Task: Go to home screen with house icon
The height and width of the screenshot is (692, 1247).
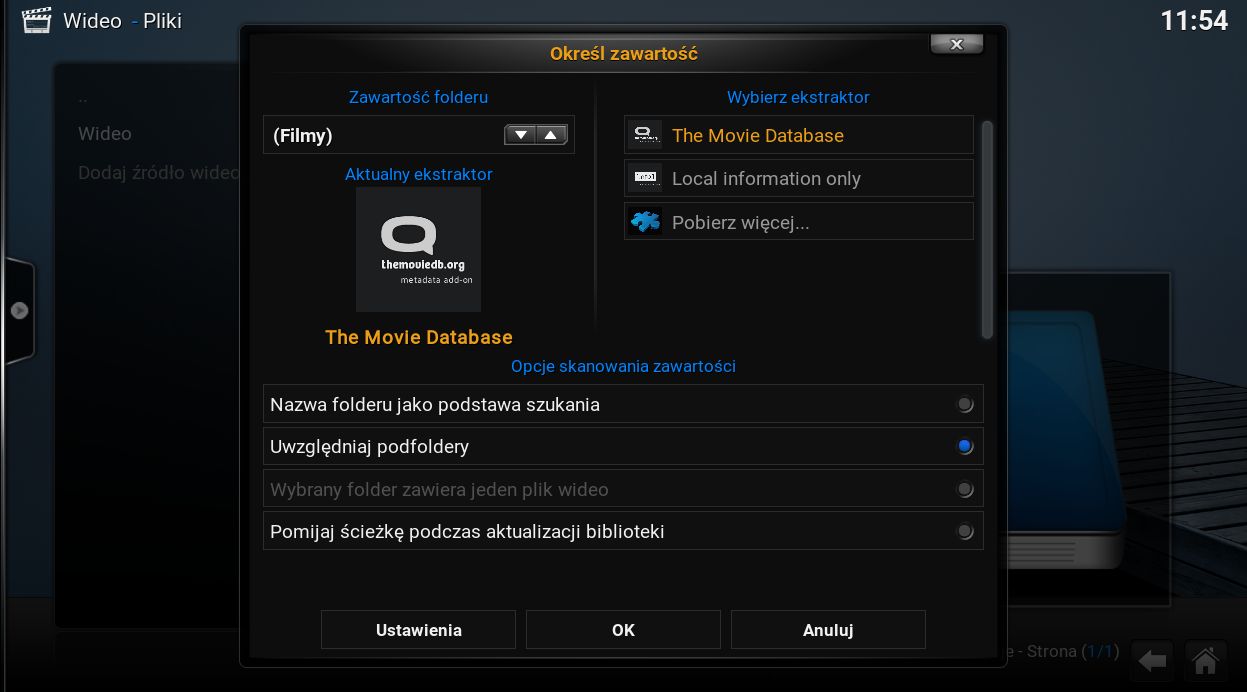Action: [x=1205, y=661]
